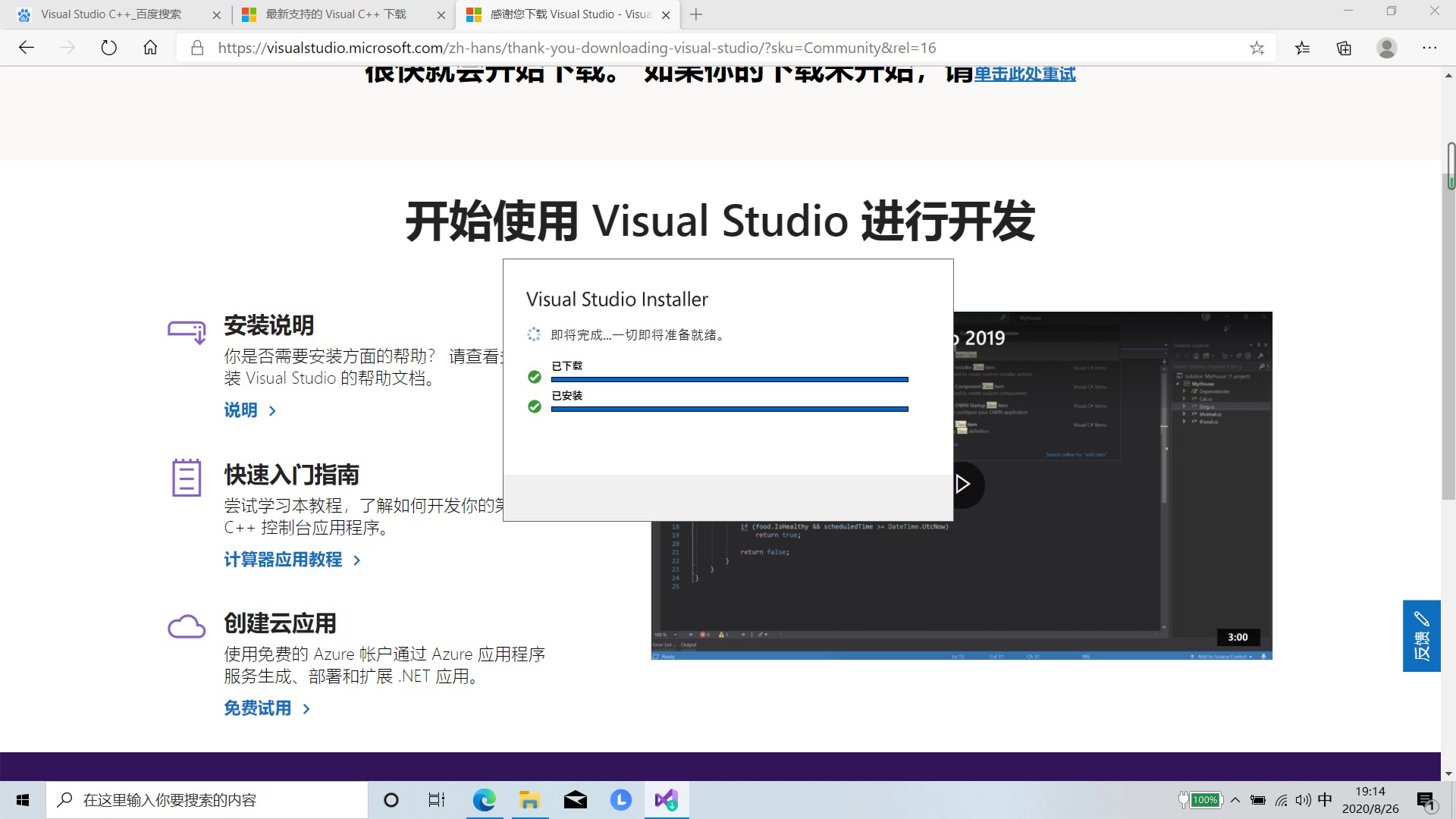
Task: Open browser settings and more menu
Action: [1429, 48]
